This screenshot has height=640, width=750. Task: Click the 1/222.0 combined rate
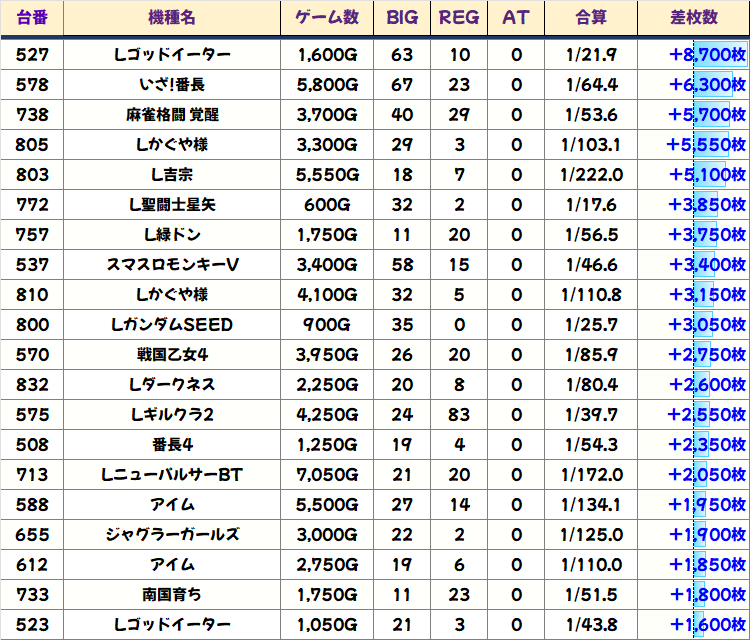coord(591,175)
